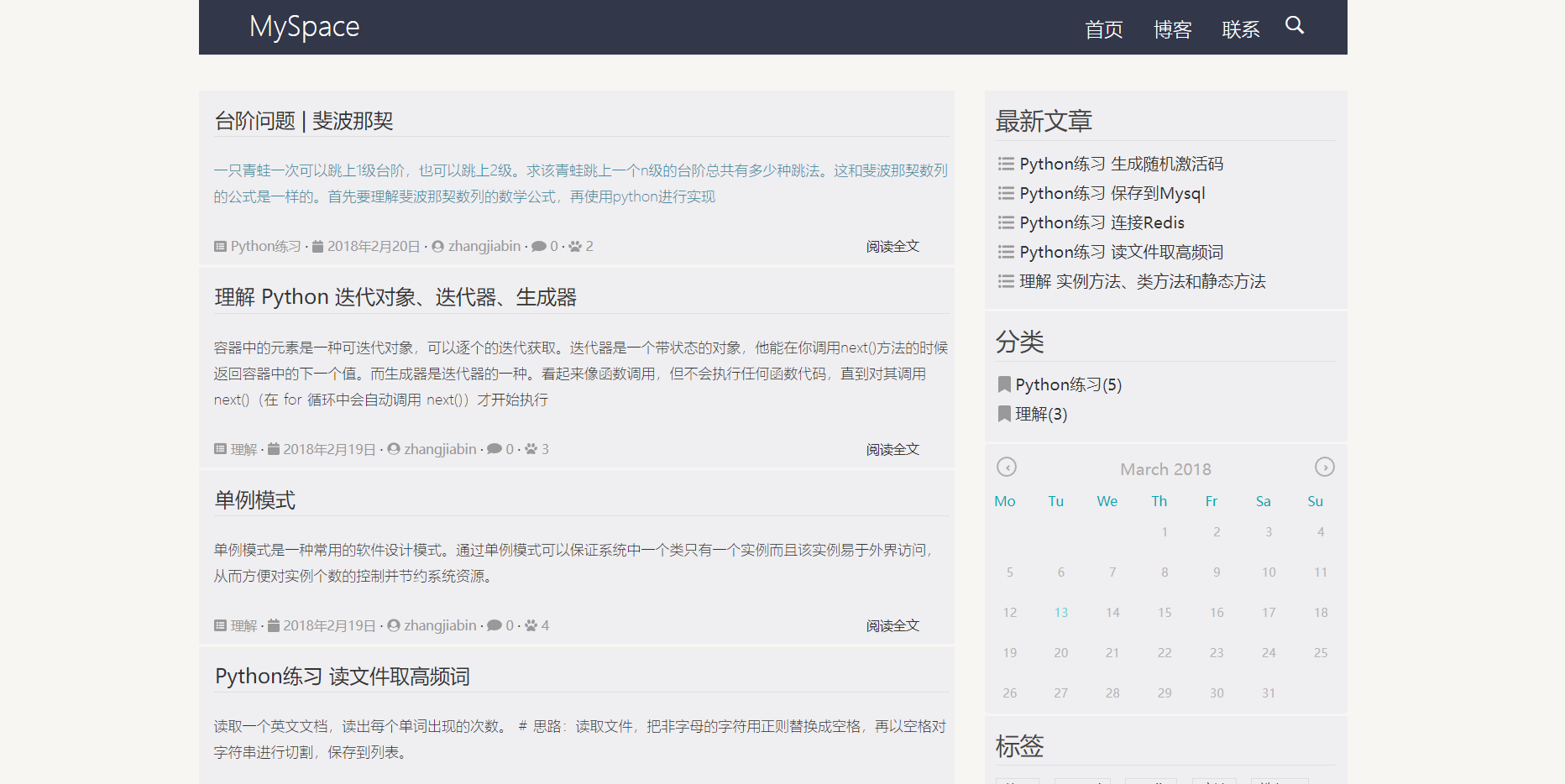Click user icon in 台阶问题 post meta
The width and height of the screenshot is (1565, 784).
click(437, 247)
